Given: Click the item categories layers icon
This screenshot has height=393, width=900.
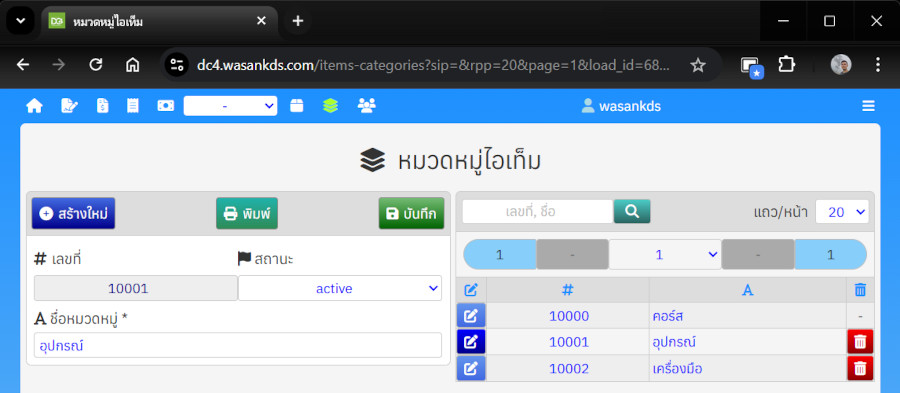Looking at the screenshot, I should coord(330,106).
